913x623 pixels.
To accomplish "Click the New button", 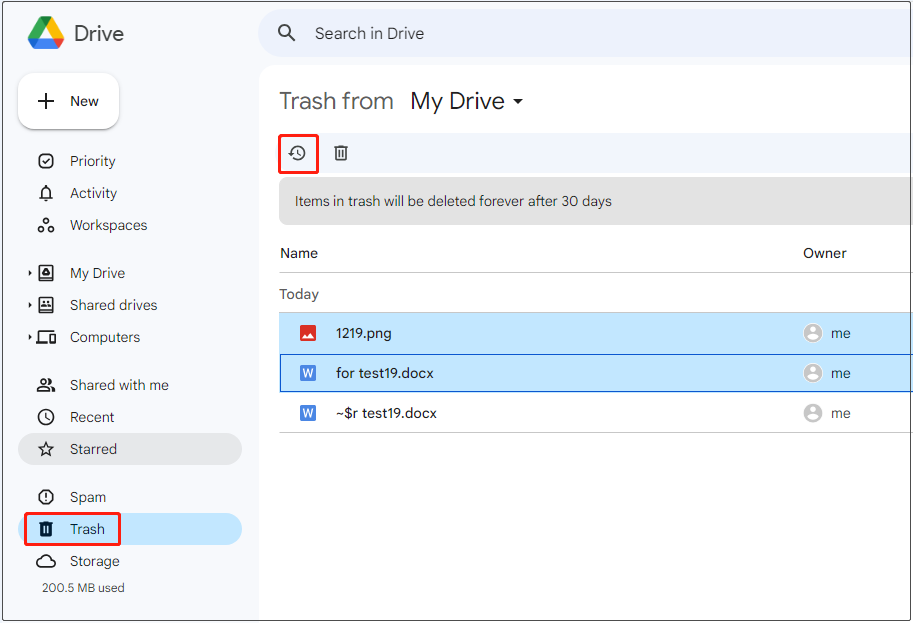I will pyautogui.click(x=68, y=100).
